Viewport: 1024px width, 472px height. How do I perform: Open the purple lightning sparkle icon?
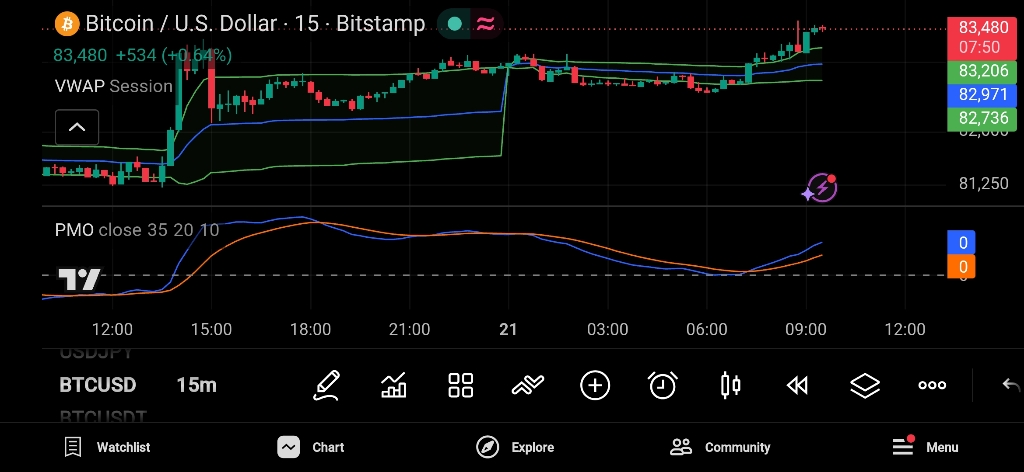(820, 188)
